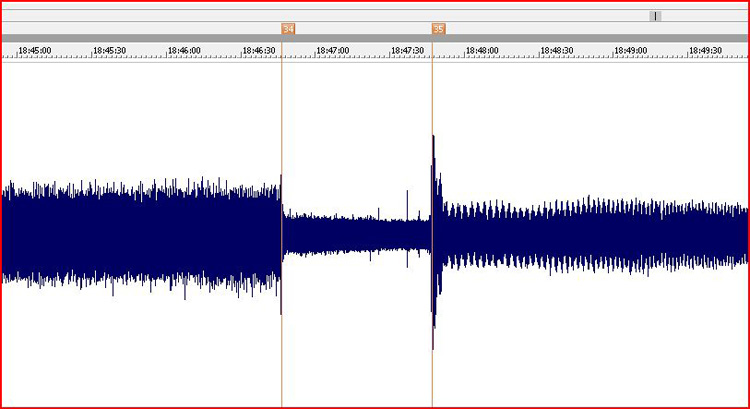Viewport: 750px width, 409px height.
Task: Click the 18:46:30 label on the time ruler
Action: pos(260,50)
